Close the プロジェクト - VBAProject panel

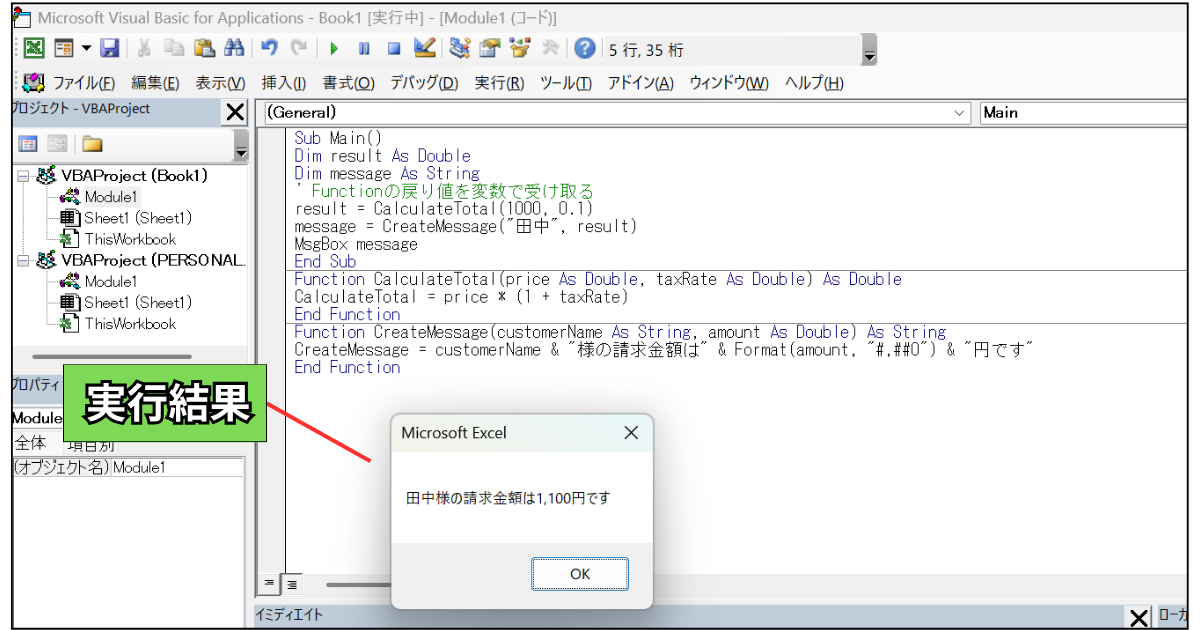click(235, 112)
